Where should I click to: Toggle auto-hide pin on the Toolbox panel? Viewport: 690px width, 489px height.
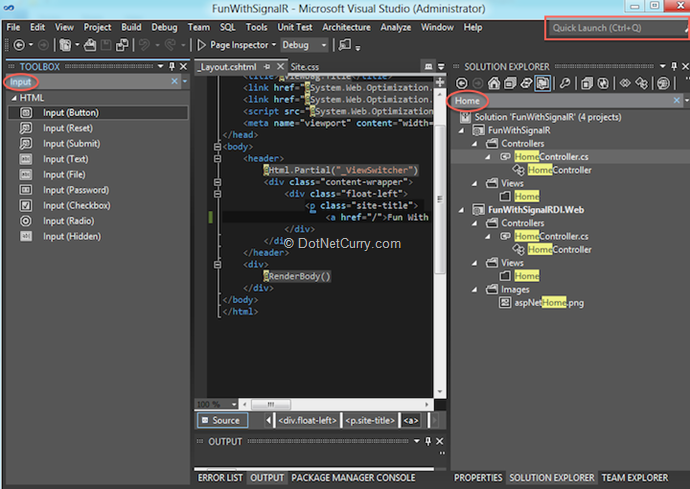172,66
